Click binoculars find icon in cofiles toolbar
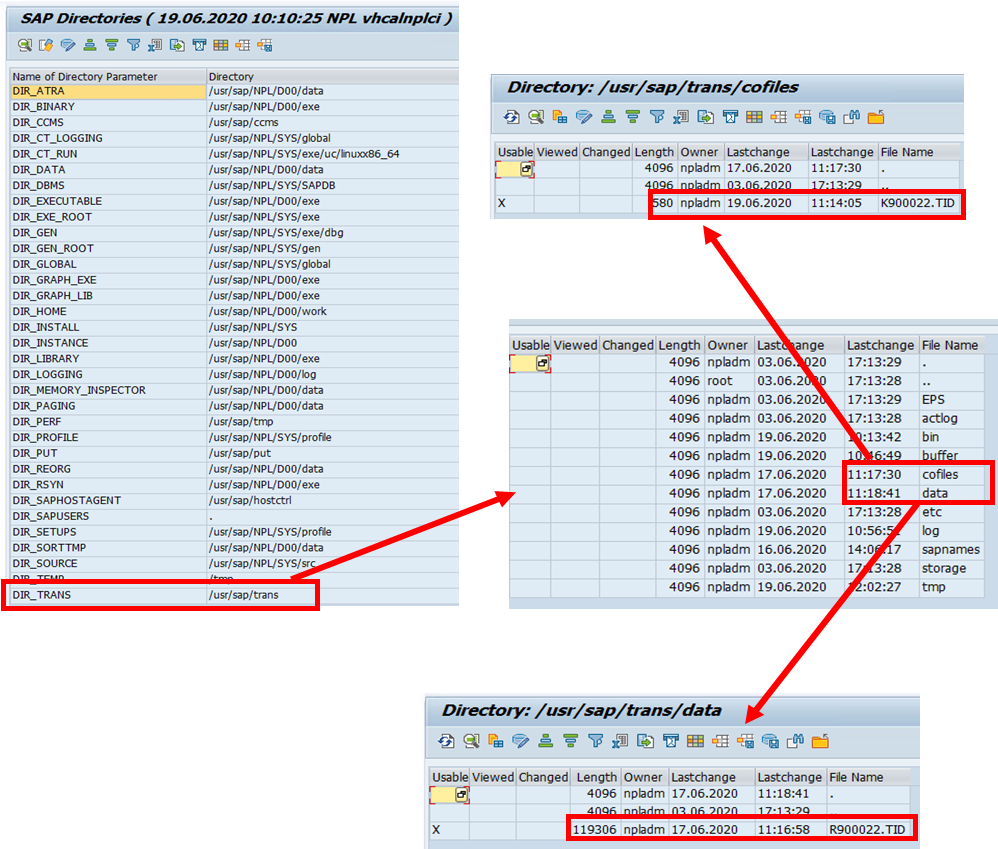 [x=852, y=117]
